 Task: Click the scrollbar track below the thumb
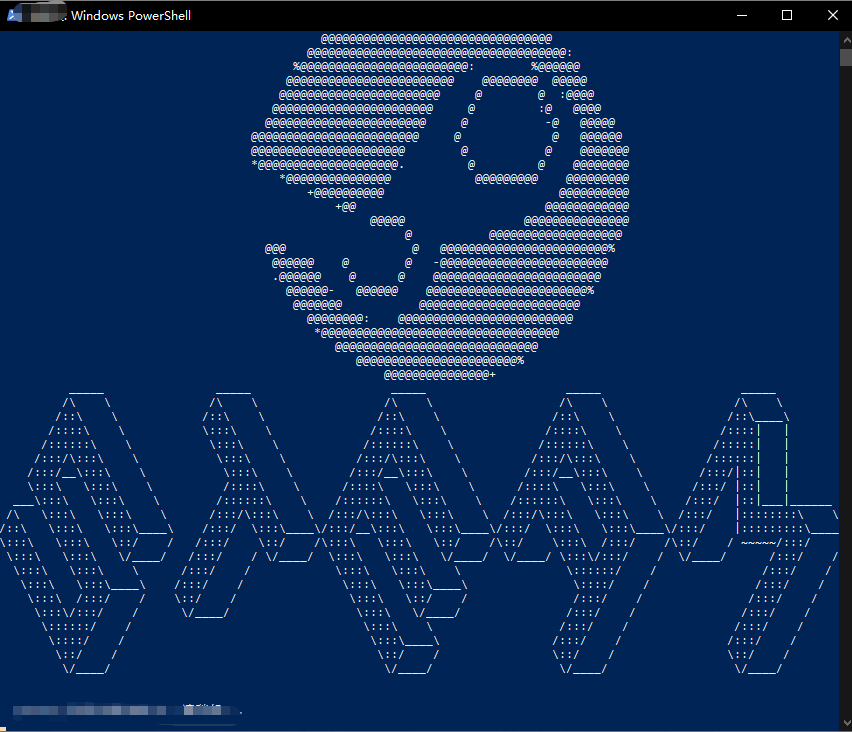[x=845, y=400]
